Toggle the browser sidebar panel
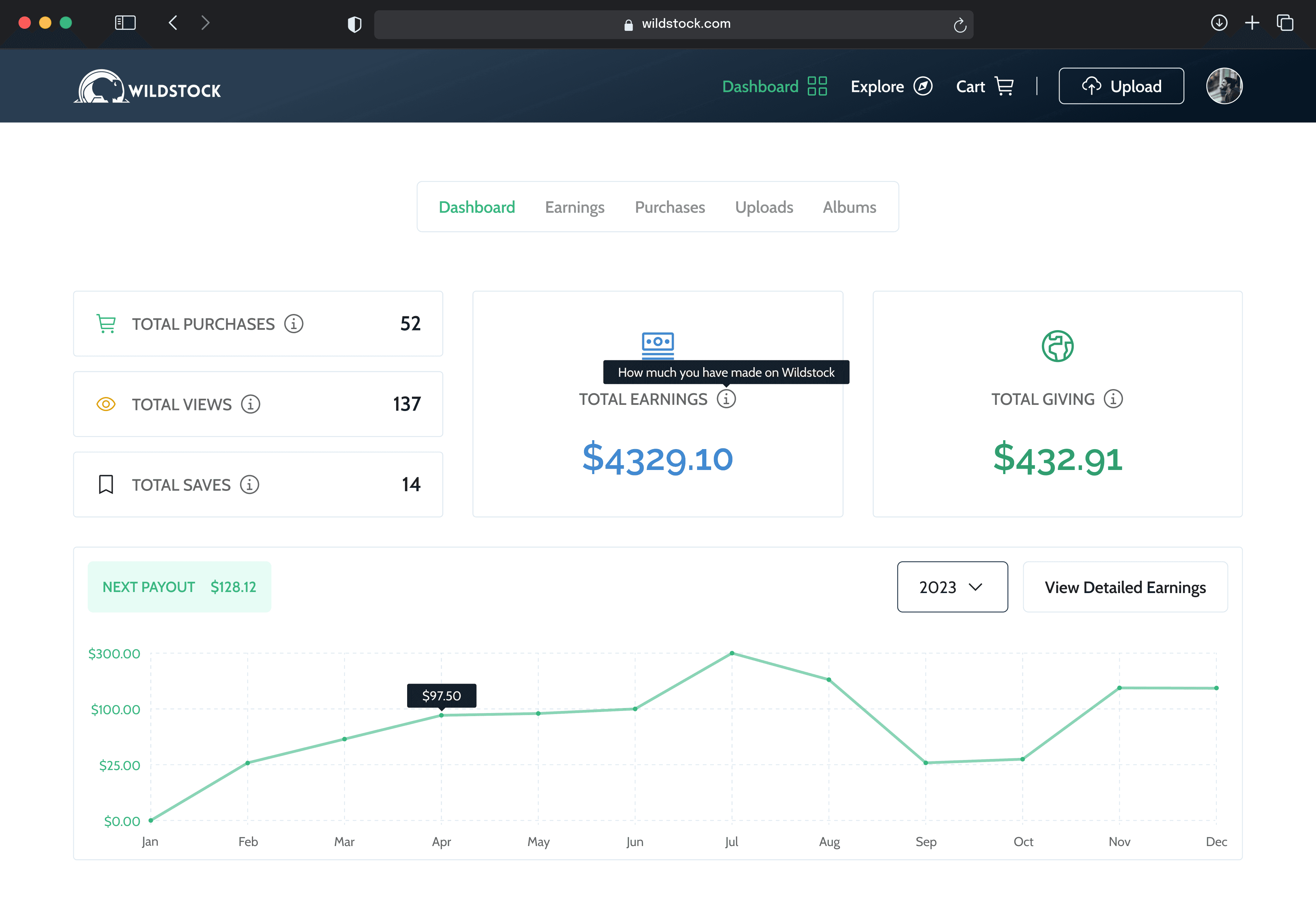The height and width of the screenshot is (905, 1316). pos(125,23)
